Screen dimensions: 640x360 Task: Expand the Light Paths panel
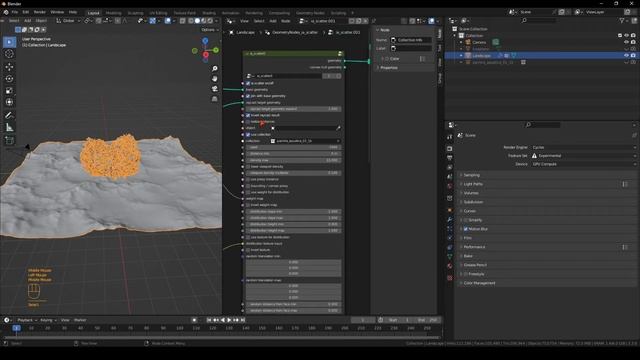[546, 184]
